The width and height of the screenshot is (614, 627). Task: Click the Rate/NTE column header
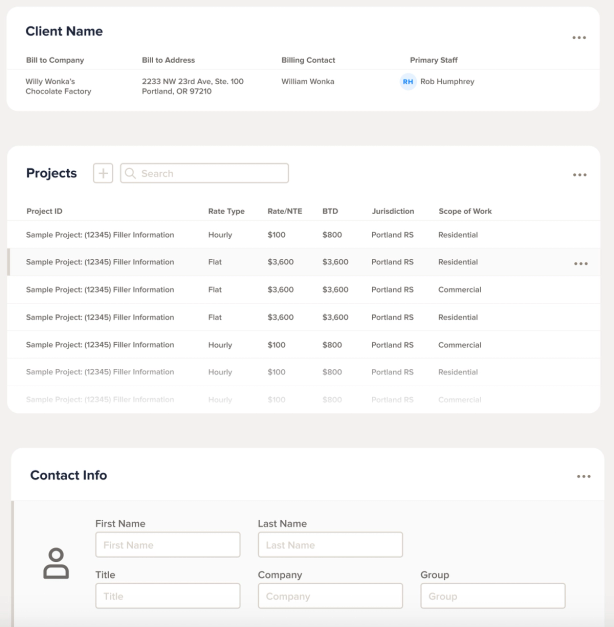tap(285, 211)
